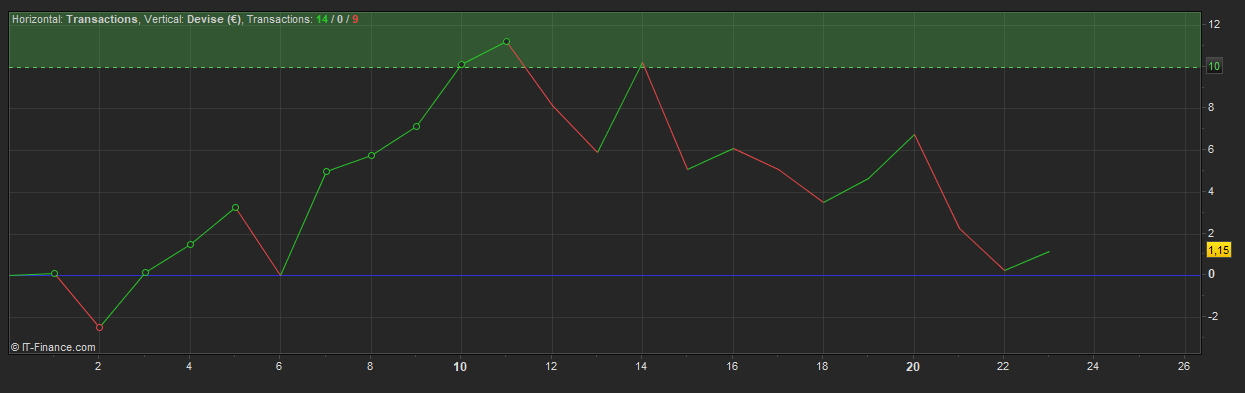Select the data point at transaction 7

(x=326, y=171)
